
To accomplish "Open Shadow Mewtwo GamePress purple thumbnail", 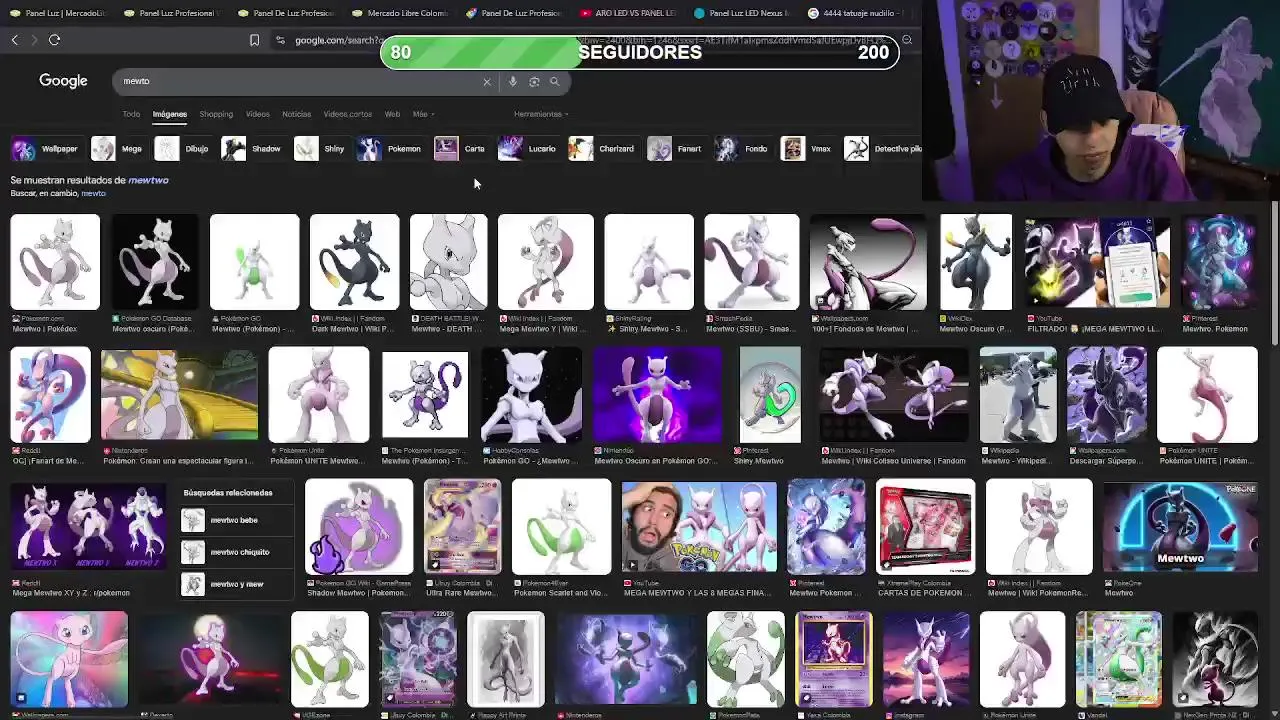I will coord(359,527).
